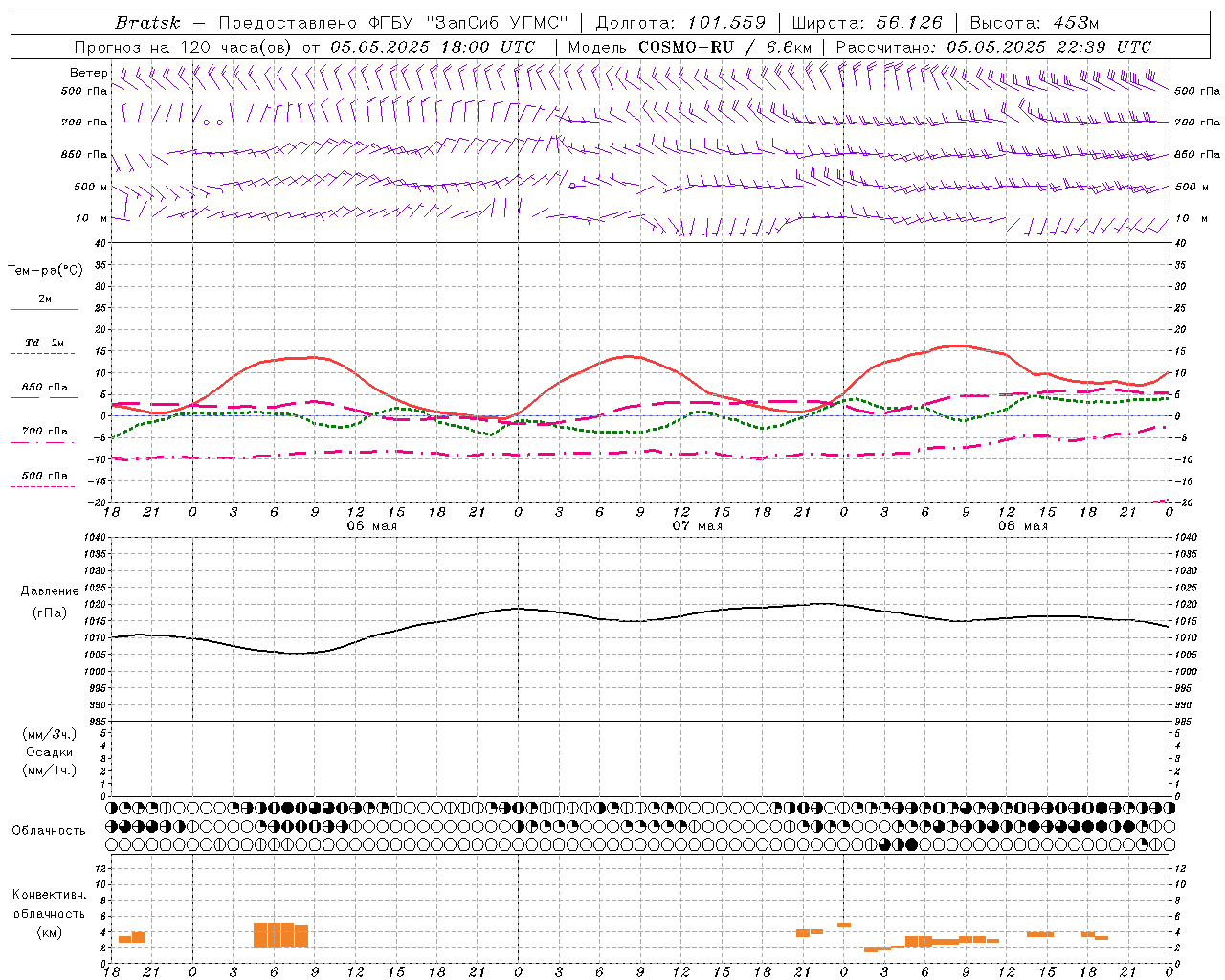This screenshot has width=1225, height=980.
Task: Click the 'Осадки' precipitation label
Action: pyautogui.click(x=50, y=752)
